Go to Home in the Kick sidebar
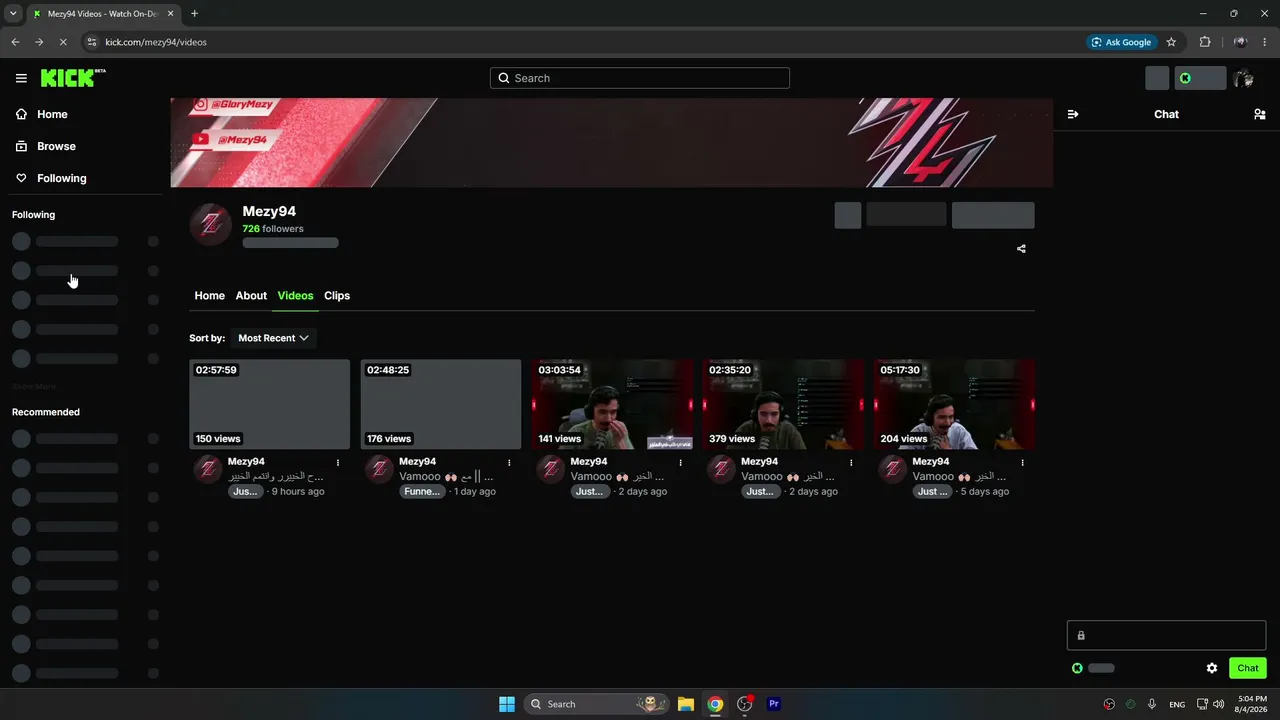 (52, 114)
